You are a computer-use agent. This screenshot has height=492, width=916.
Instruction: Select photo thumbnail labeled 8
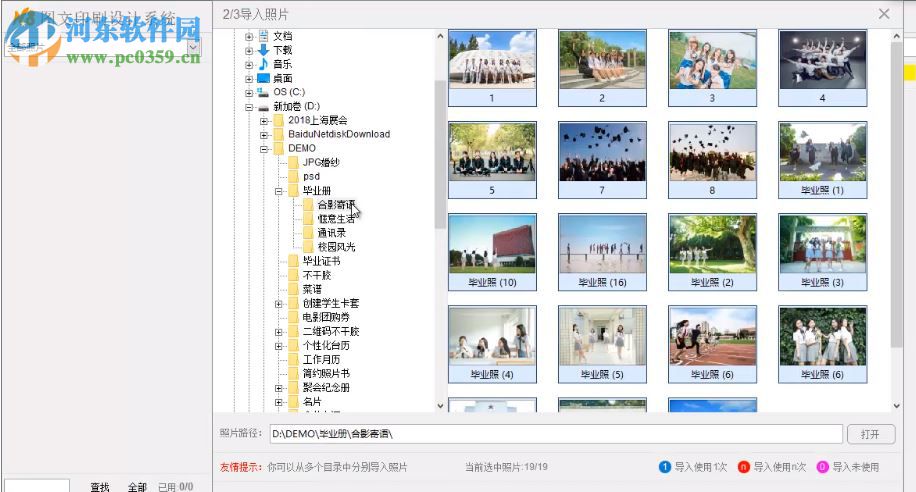point(712,160)
